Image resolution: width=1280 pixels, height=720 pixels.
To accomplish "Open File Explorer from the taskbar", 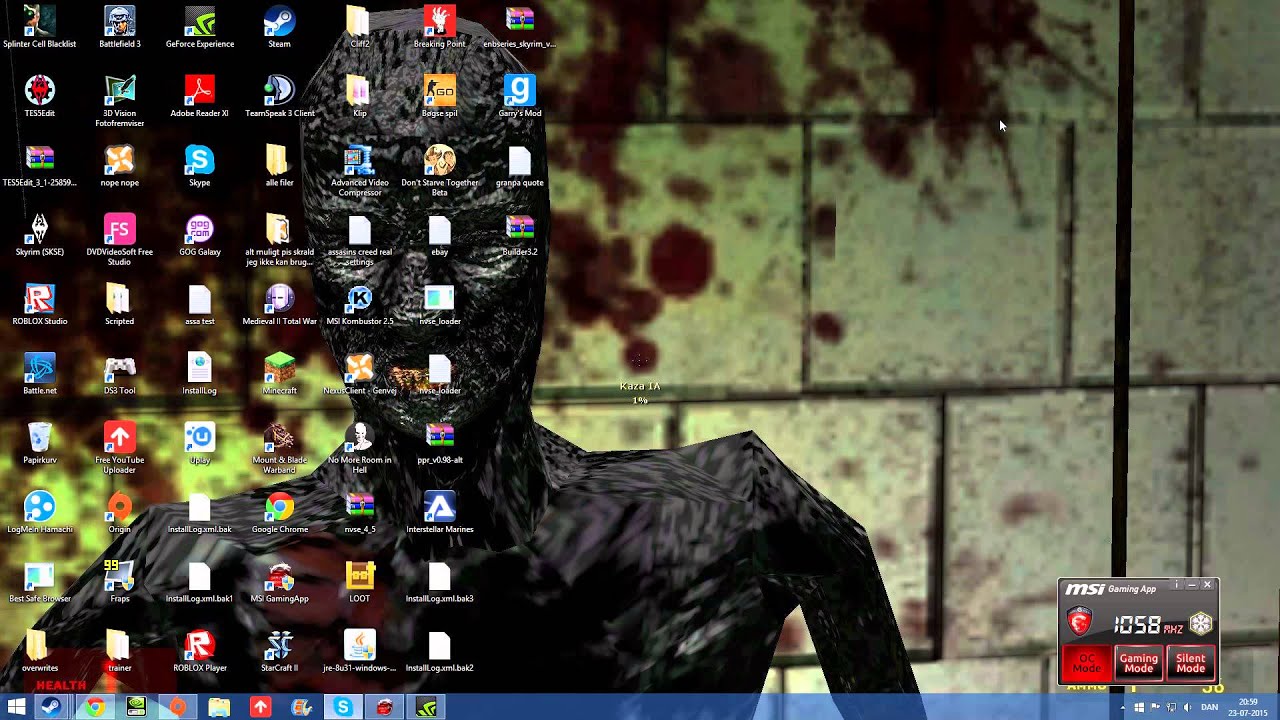I will click(219, 707).
